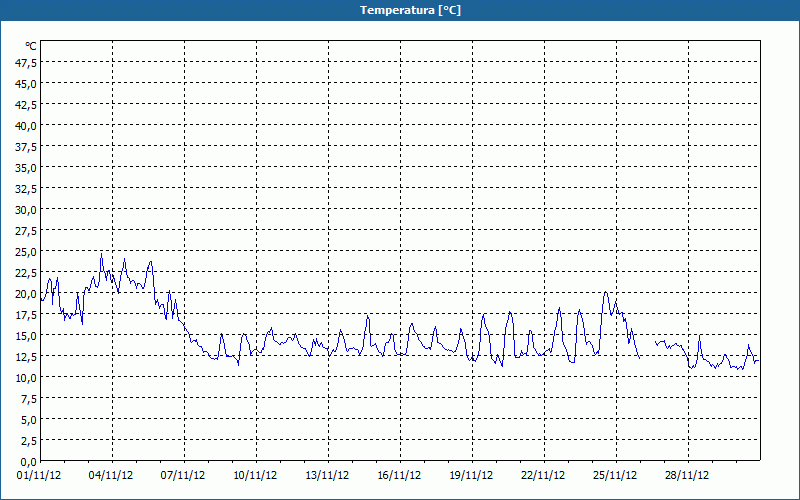Click the 42,5 y-axis label

(x=26, y=105)
